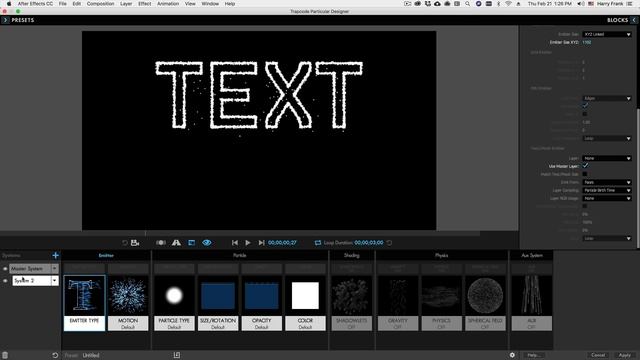
Task: Open the Opacity block
Action: 262,303
